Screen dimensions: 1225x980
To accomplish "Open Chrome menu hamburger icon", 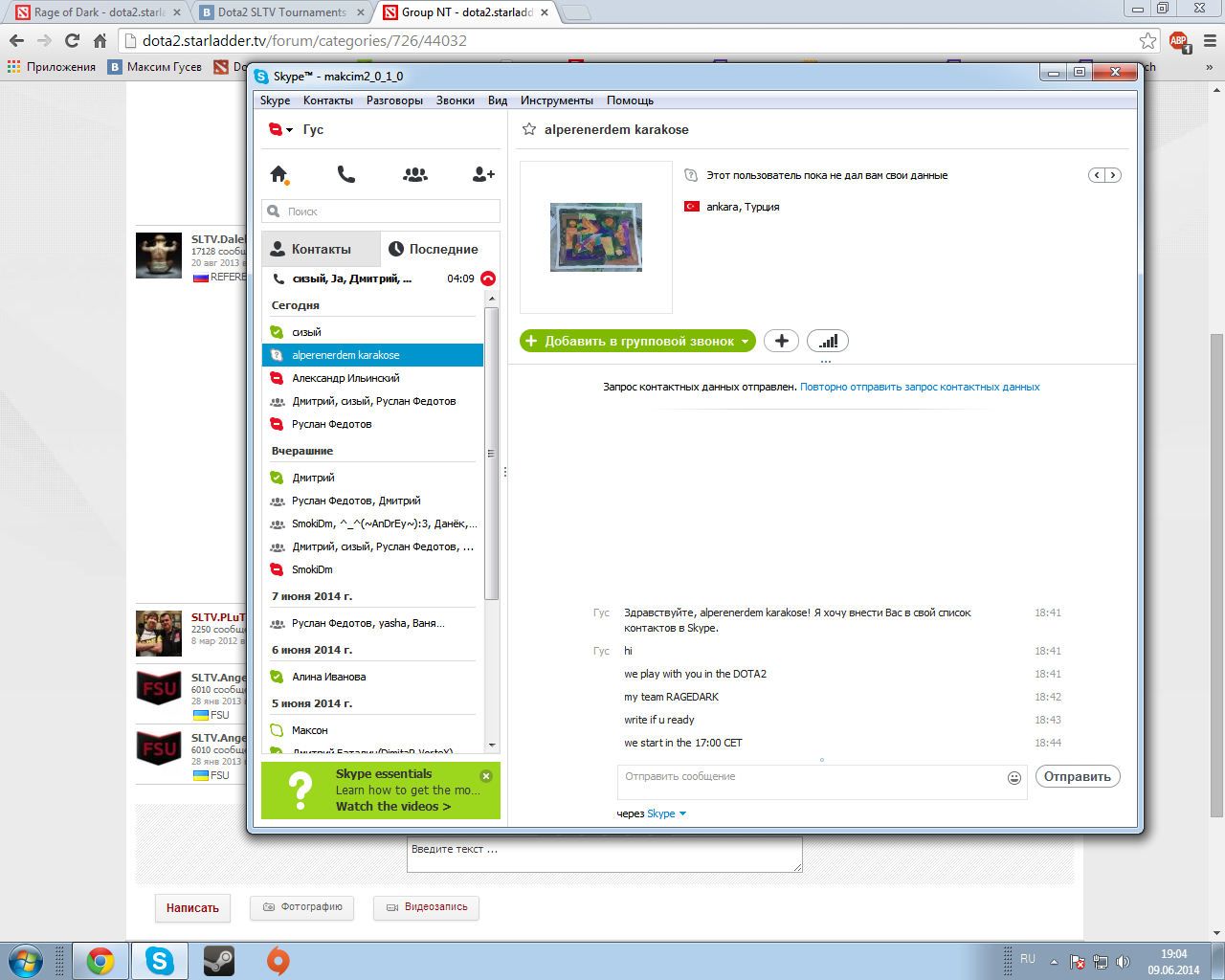I will pyautogui.click(x=1209, y=40).
